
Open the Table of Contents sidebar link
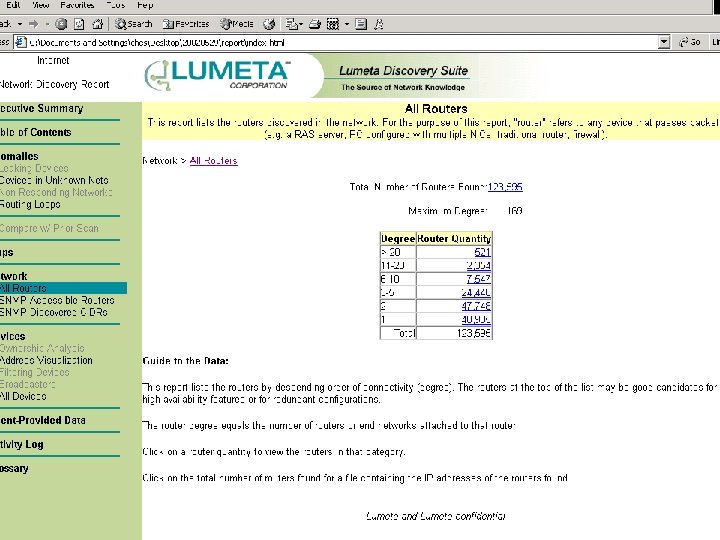[36, 132]
